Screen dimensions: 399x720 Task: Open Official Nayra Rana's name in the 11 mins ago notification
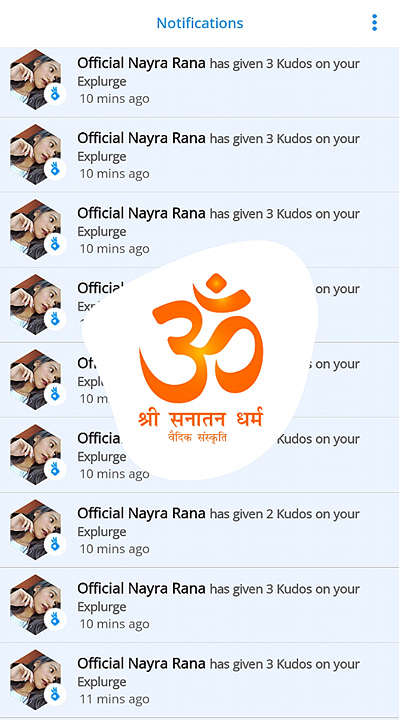tap(141, 663)
